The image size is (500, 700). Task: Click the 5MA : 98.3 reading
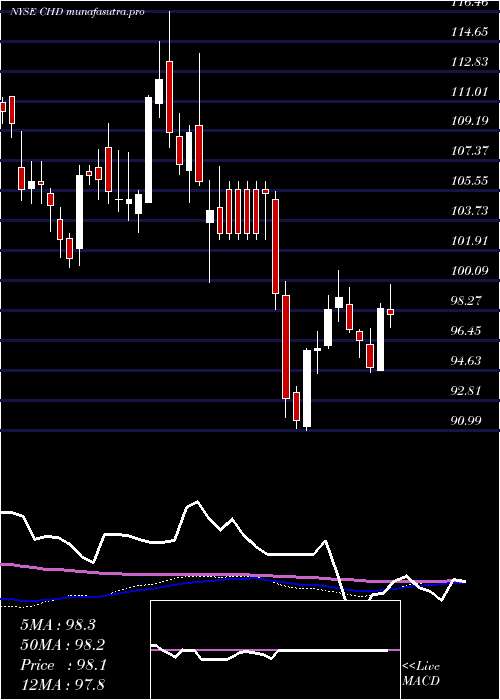point(58,625)
